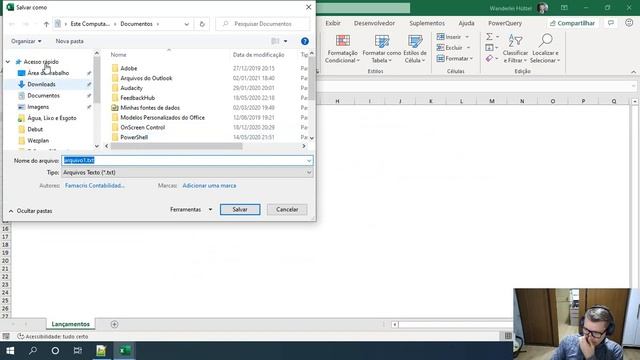
Task: Select Água, Lixo e Esgoto folder
Action: pyautogui.click(x=52, y=118)
